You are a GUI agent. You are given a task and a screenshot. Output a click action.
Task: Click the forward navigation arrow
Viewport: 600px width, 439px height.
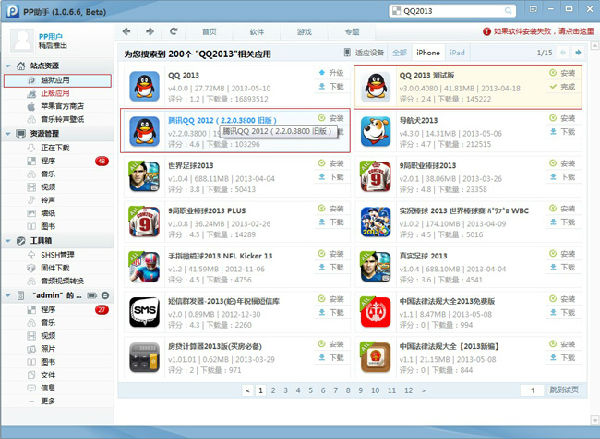point(150,32)
